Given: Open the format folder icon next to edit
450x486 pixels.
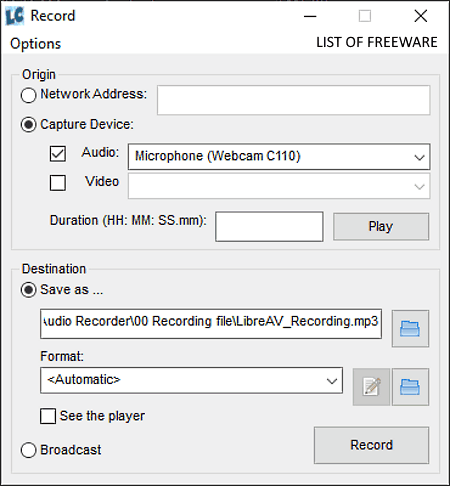Looking at the screenshot, I should (410, 387).
